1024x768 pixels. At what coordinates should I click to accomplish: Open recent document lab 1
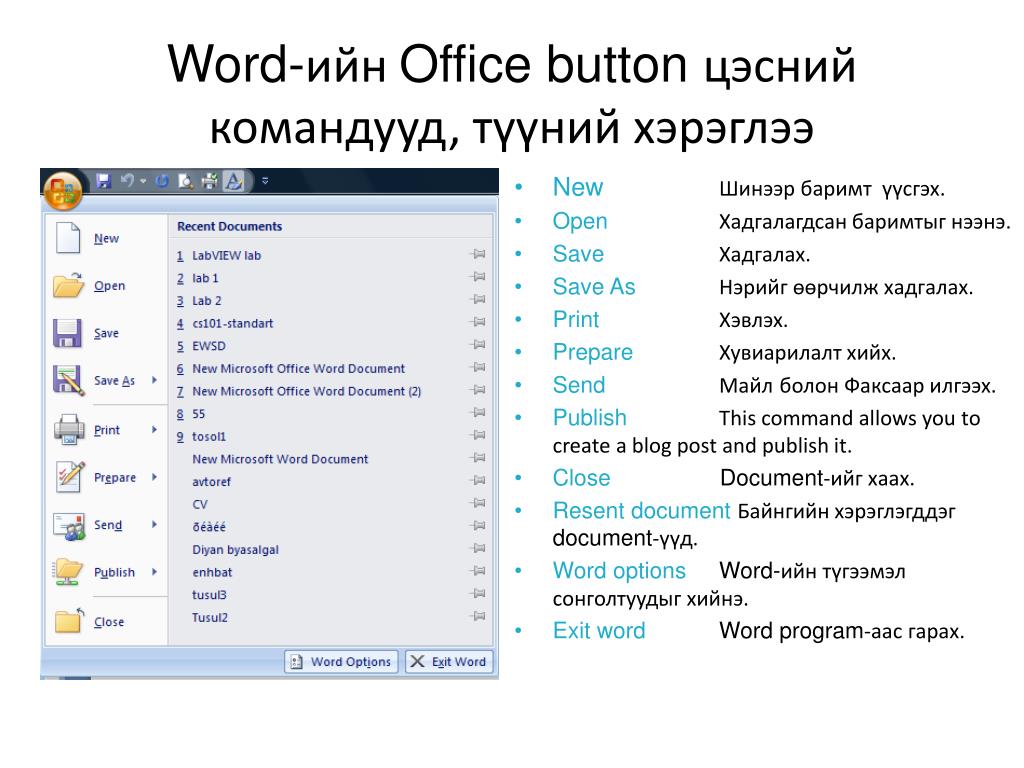click(205, 278)
